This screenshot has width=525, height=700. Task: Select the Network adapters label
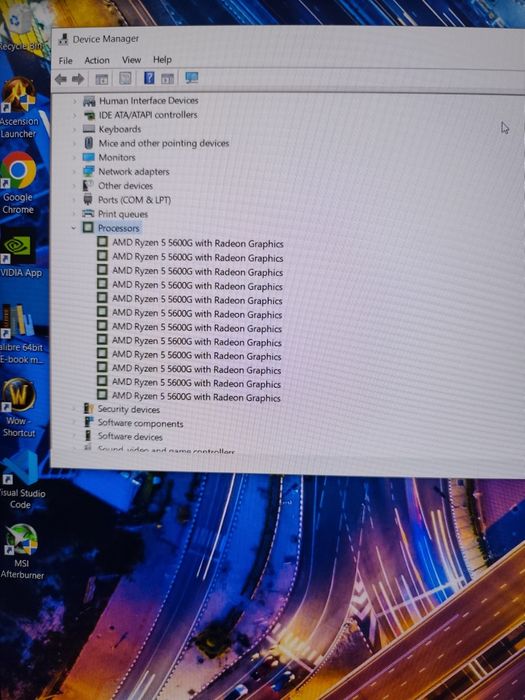134,172
